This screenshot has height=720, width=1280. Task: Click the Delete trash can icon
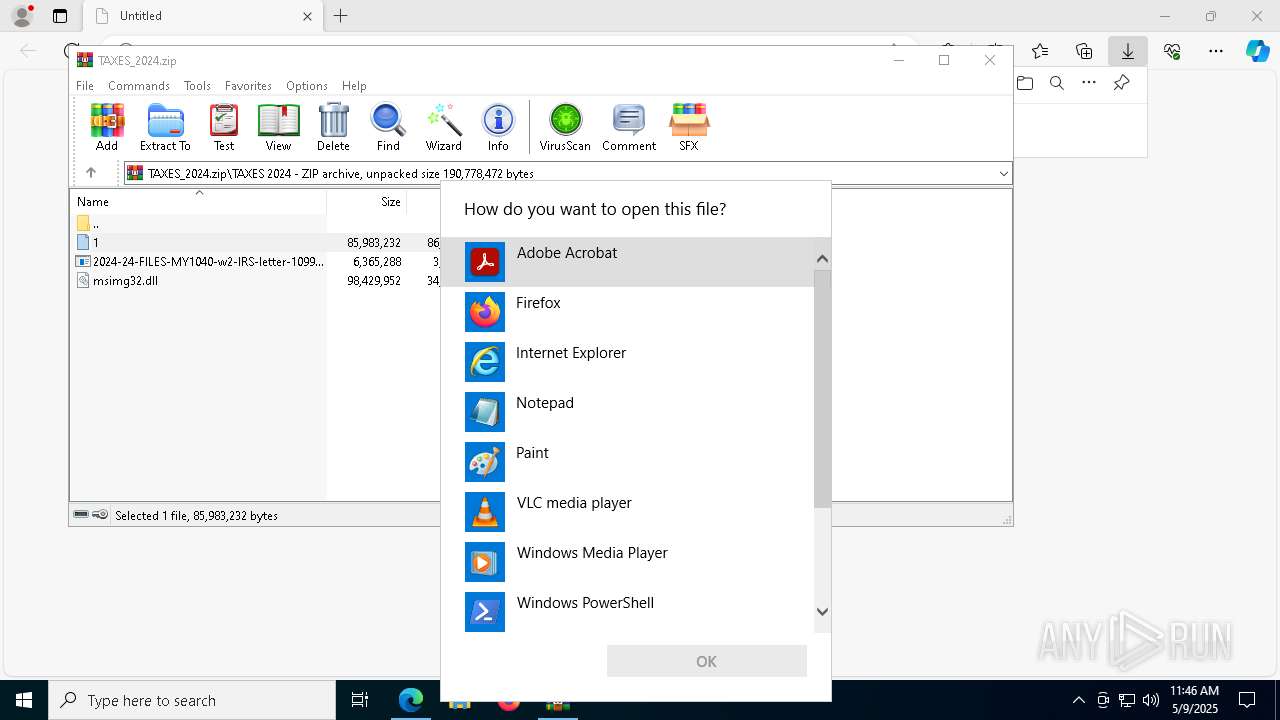(x=333, y=127)
